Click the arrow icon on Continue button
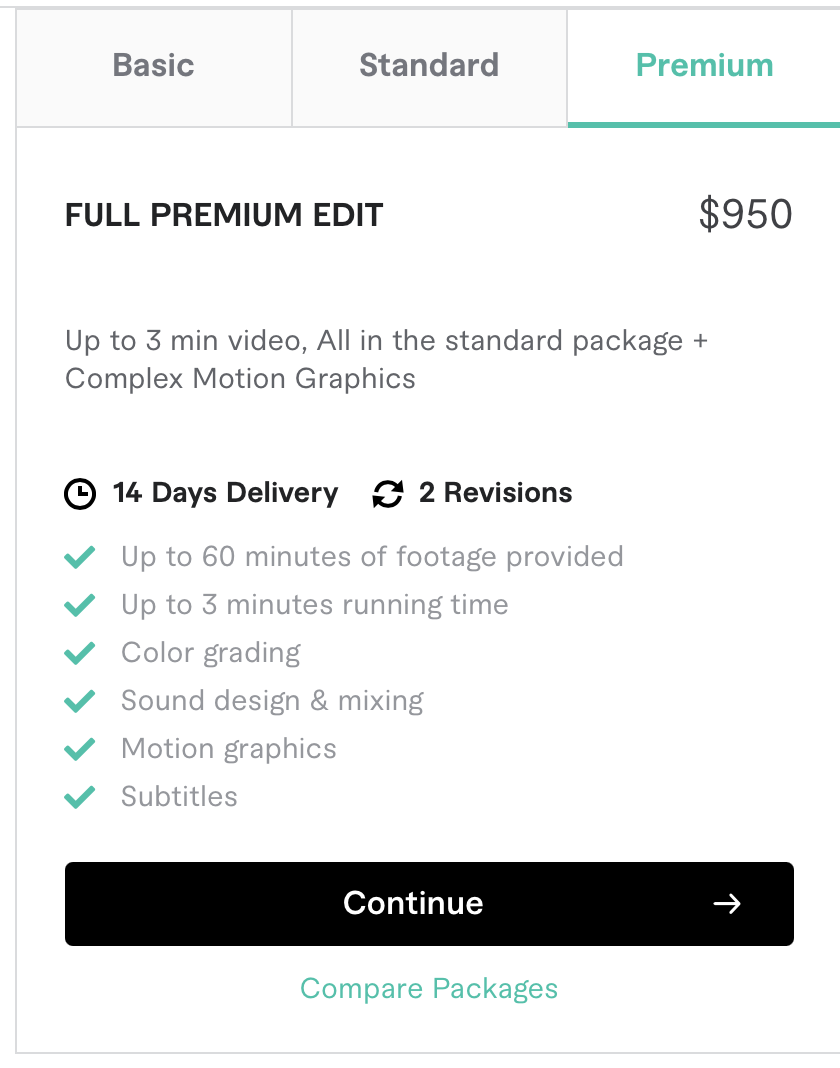The image size is (840, 1068). [727, 904]
